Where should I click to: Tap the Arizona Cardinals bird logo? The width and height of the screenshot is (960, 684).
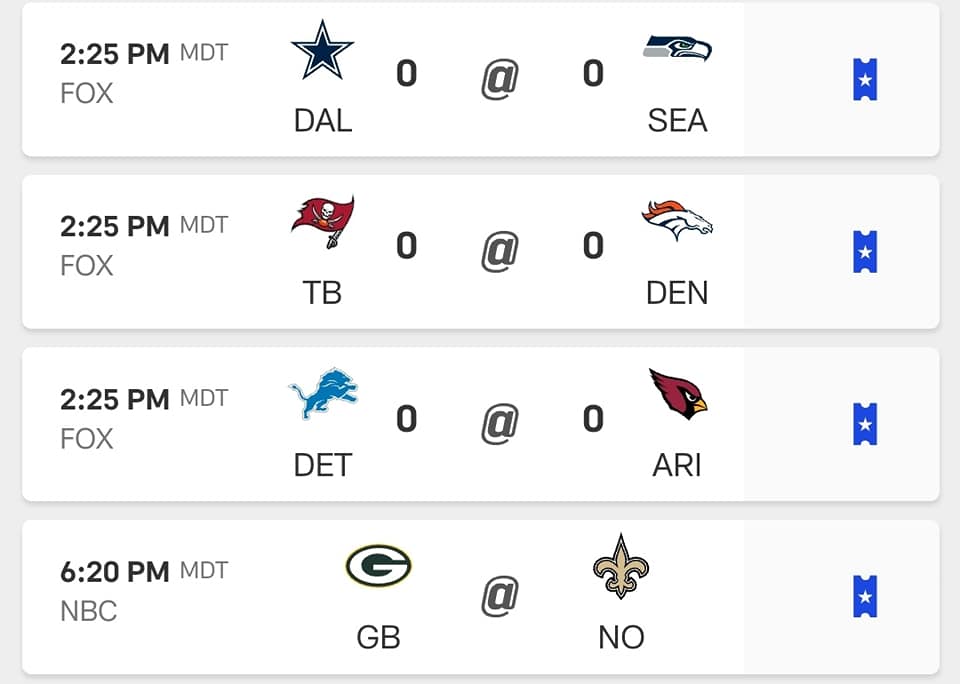pyautogui.click(x=678, y=394)
